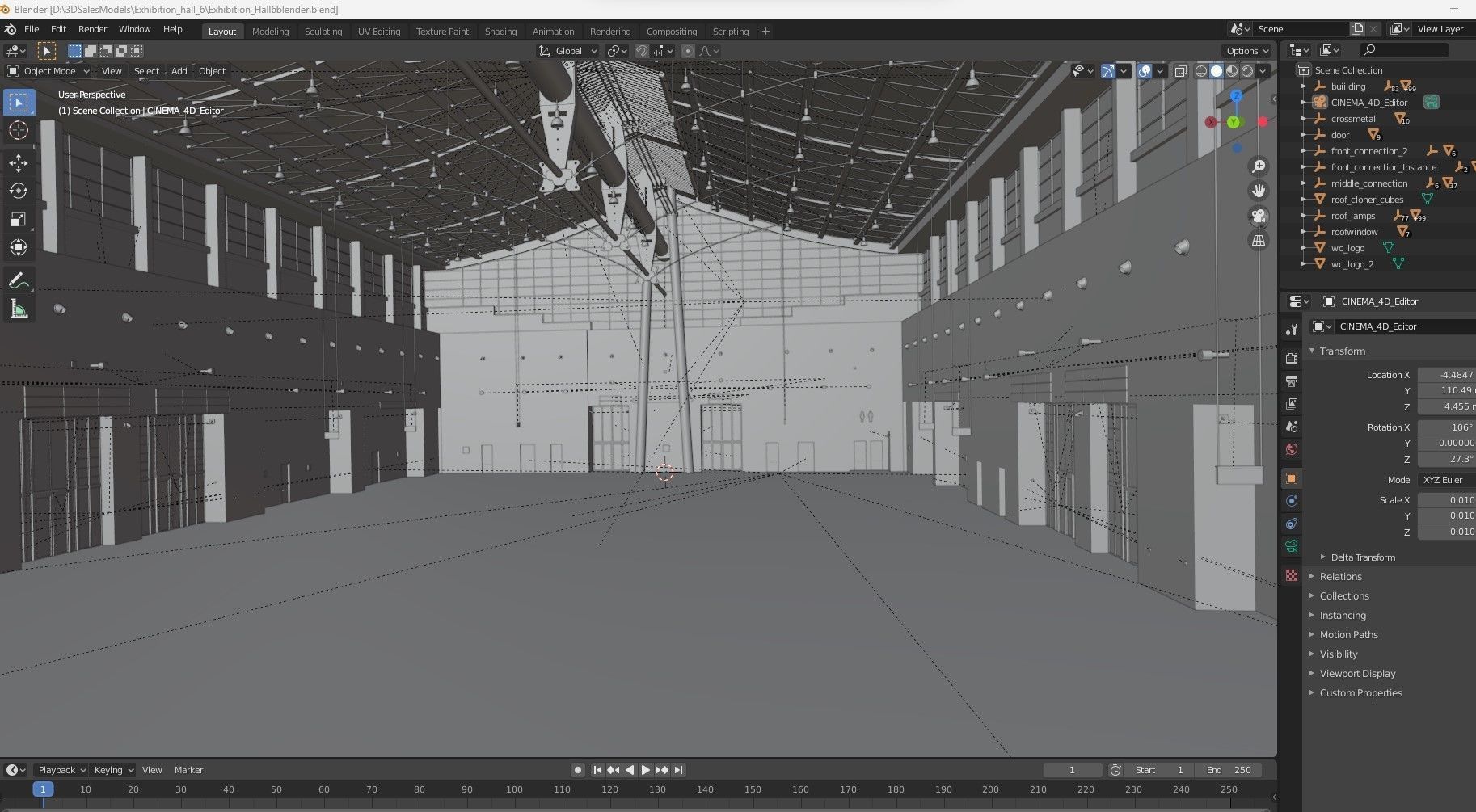Open the File menu
The width and height of the screenshot is (1476, 812).
(x=32, y=29)
